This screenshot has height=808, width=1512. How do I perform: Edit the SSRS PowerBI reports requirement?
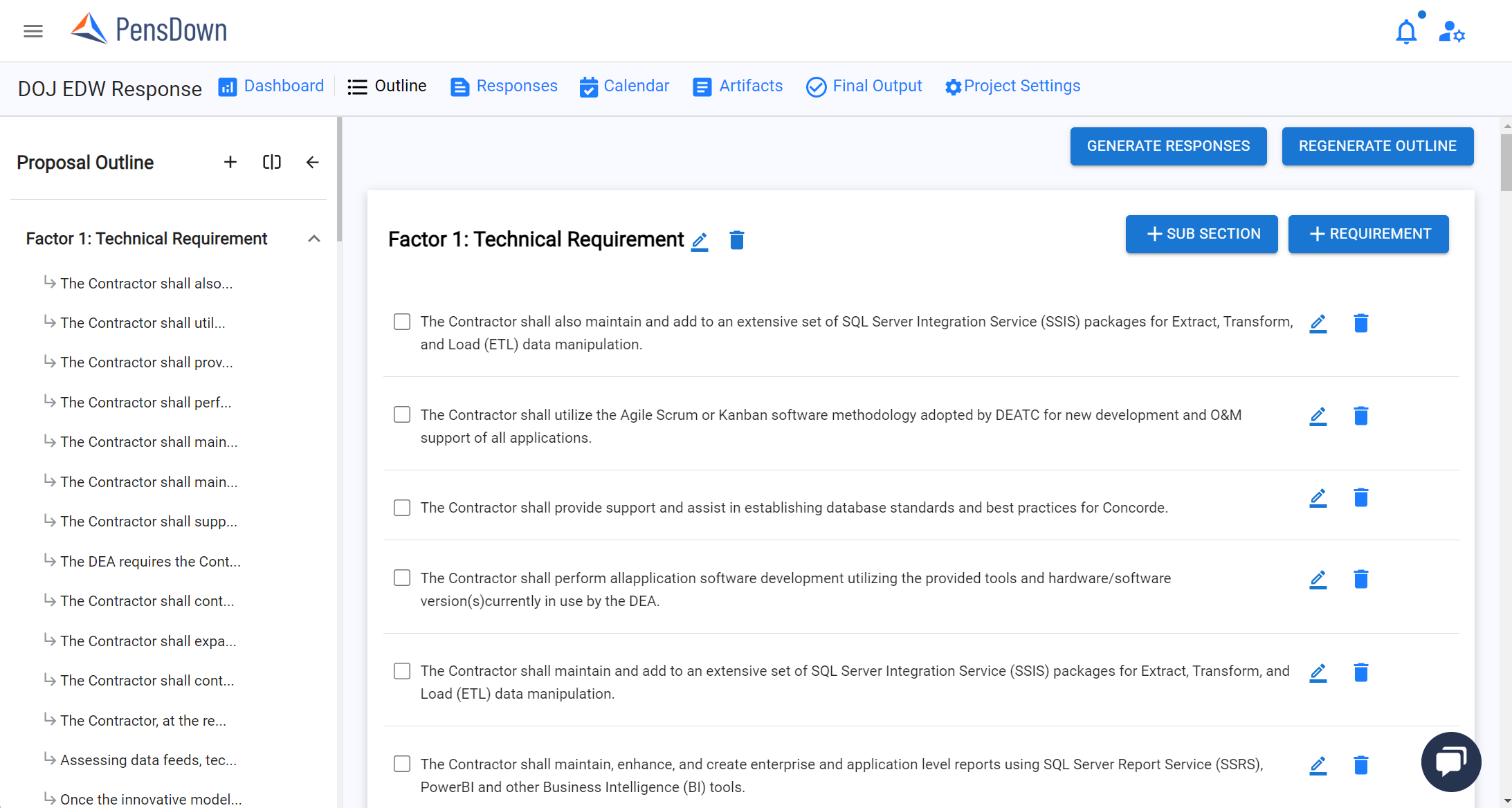click(x=1318, y=765)
